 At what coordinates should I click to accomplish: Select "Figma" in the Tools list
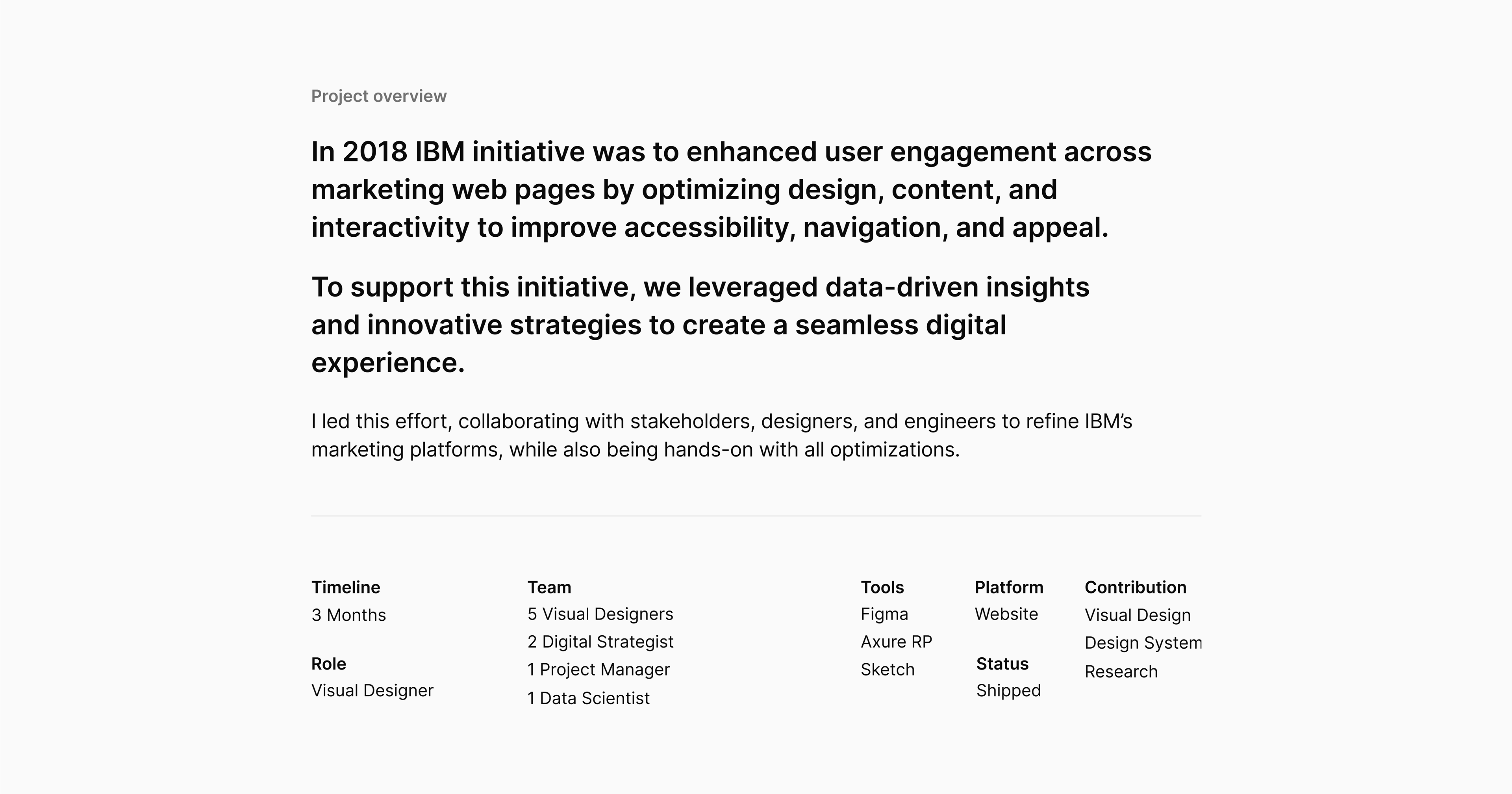pos(884,614)
